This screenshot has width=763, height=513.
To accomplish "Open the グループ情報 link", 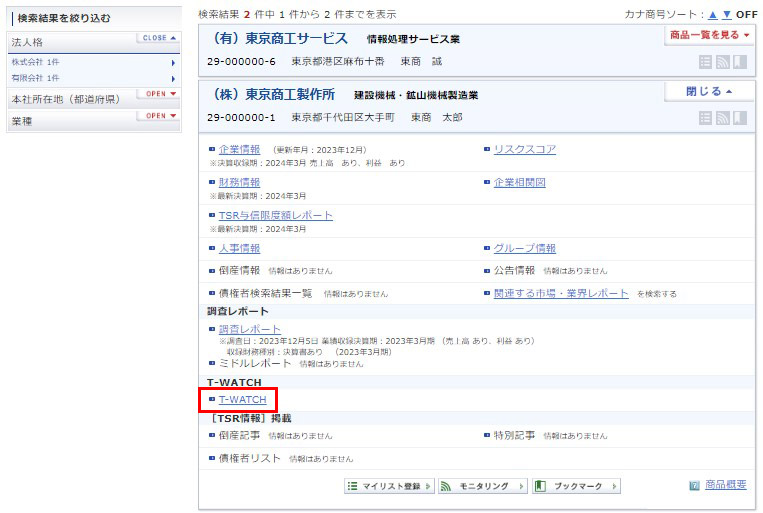I will click(x=525, y=249).
